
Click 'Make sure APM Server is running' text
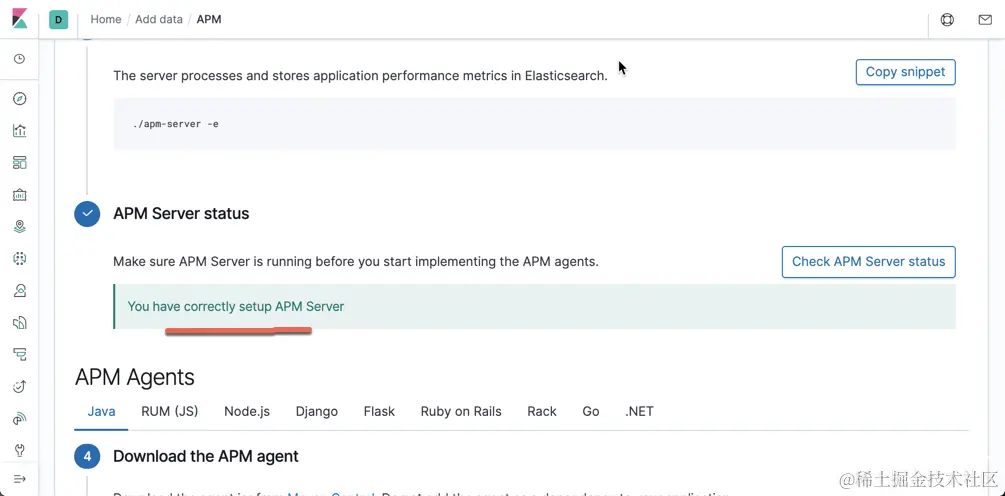click(x=356, y=261)
